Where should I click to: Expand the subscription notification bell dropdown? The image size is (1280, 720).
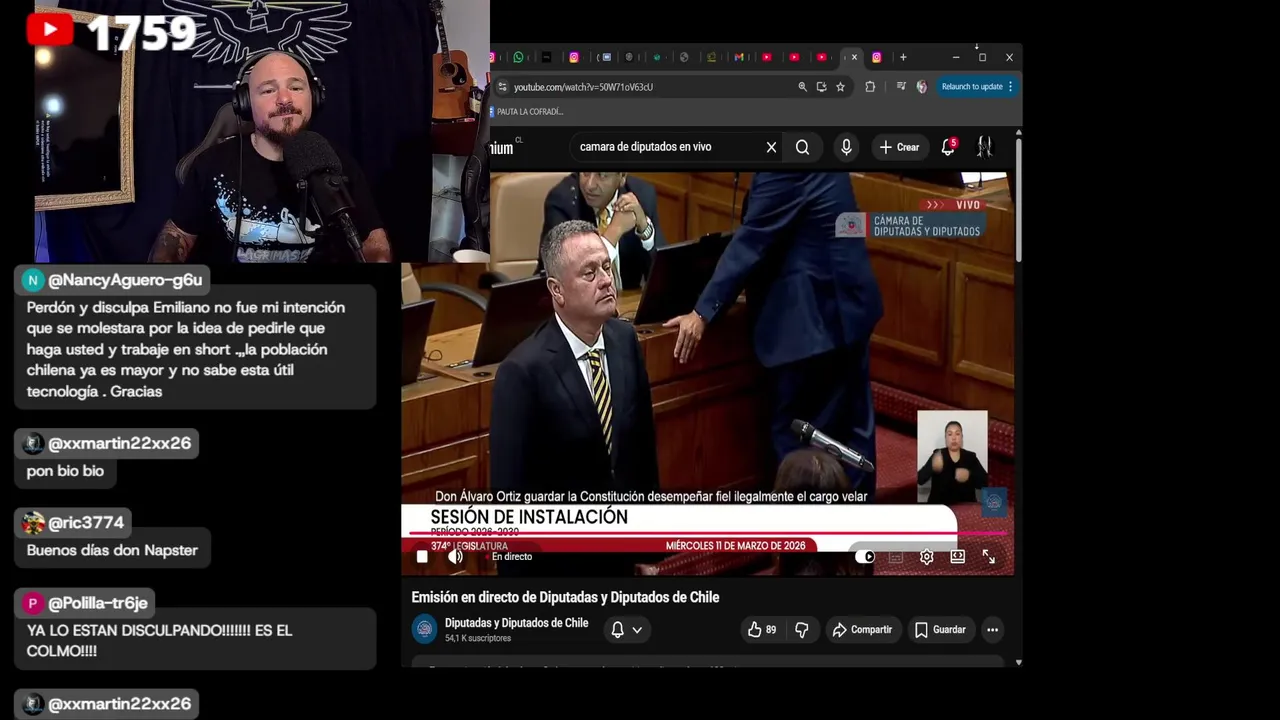coord(626,630)
